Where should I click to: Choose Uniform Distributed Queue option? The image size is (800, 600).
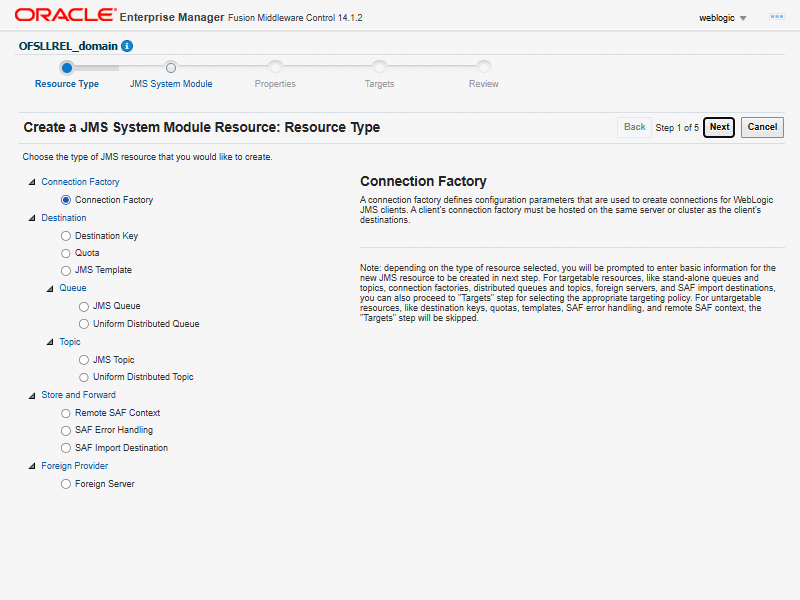[84, 324]
